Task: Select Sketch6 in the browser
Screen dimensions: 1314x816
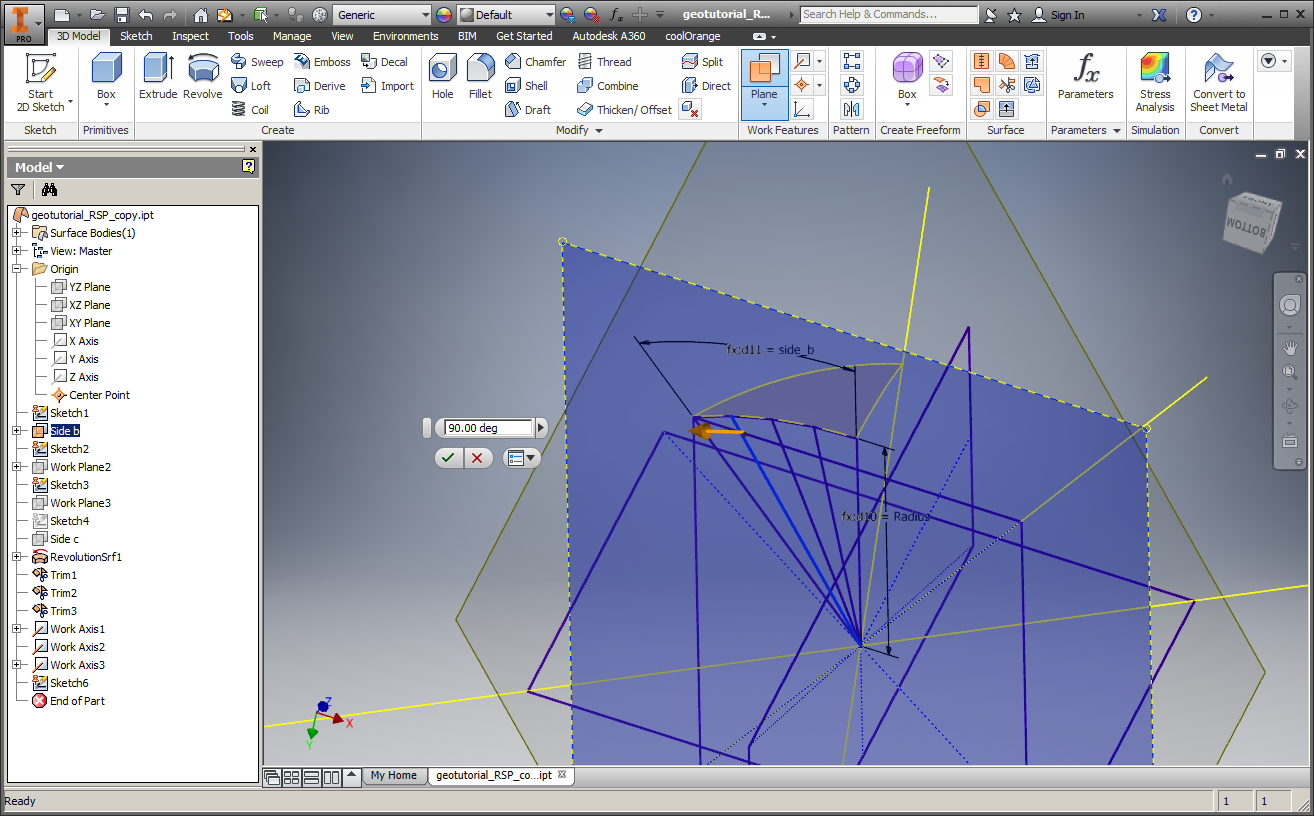Action: (60, 683)
